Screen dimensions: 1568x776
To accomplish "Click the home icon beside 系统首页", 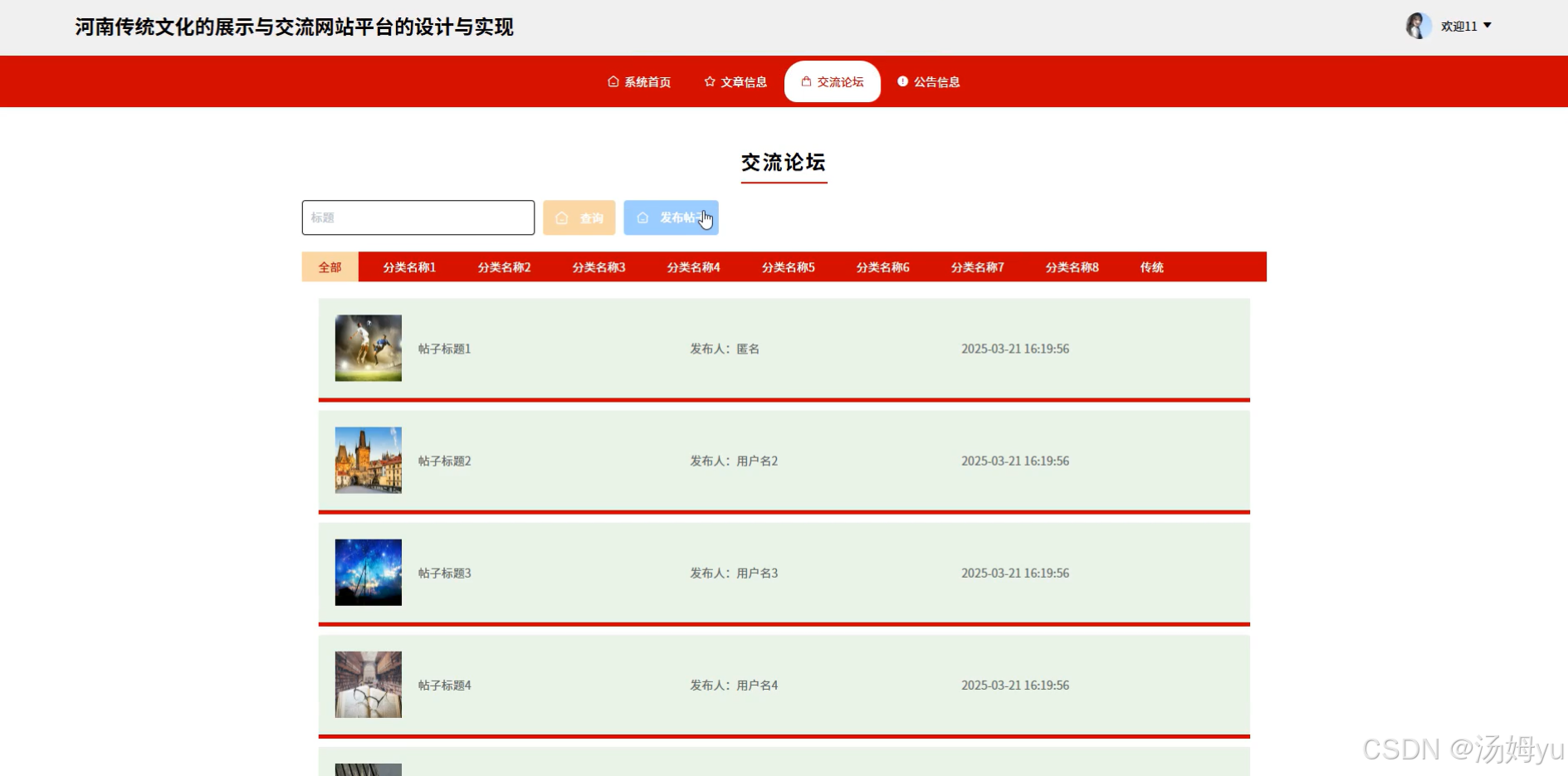I will coord(613,81).
